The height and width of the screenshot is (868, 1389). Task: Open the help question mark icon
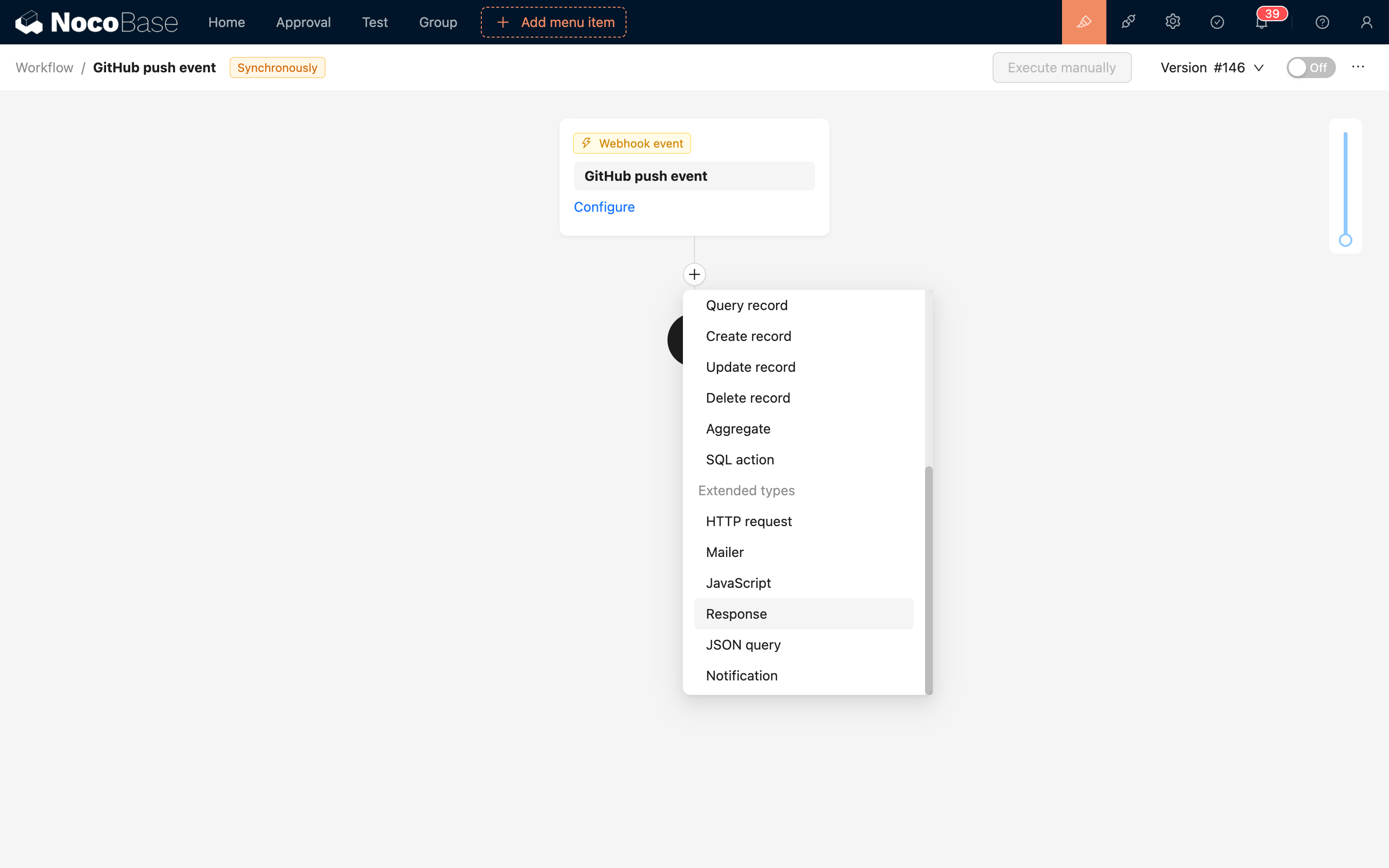point(1322,22)
